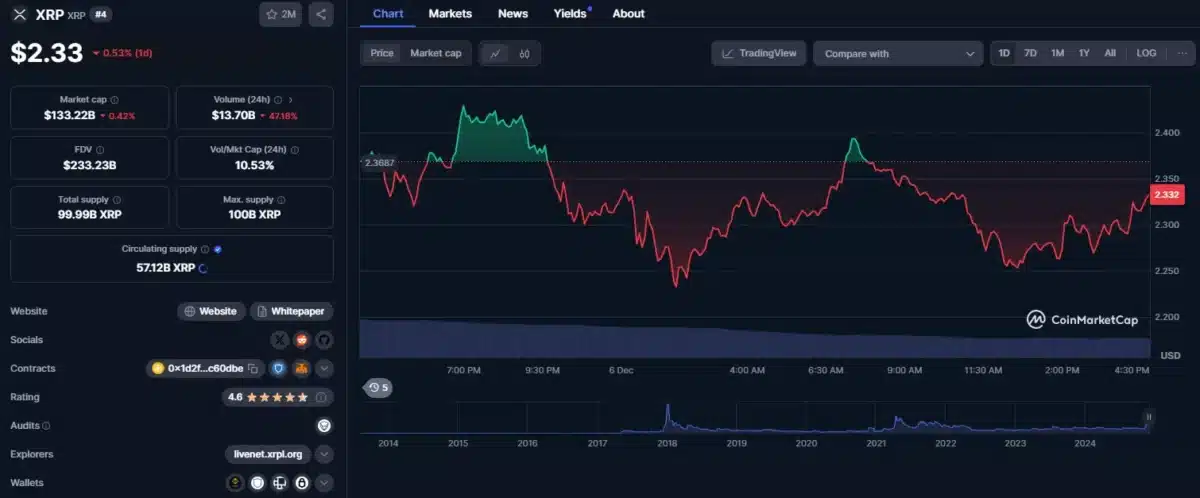Click the Circulating supply info icon
Screen dimensions: 1200x498
pos(205,249)
